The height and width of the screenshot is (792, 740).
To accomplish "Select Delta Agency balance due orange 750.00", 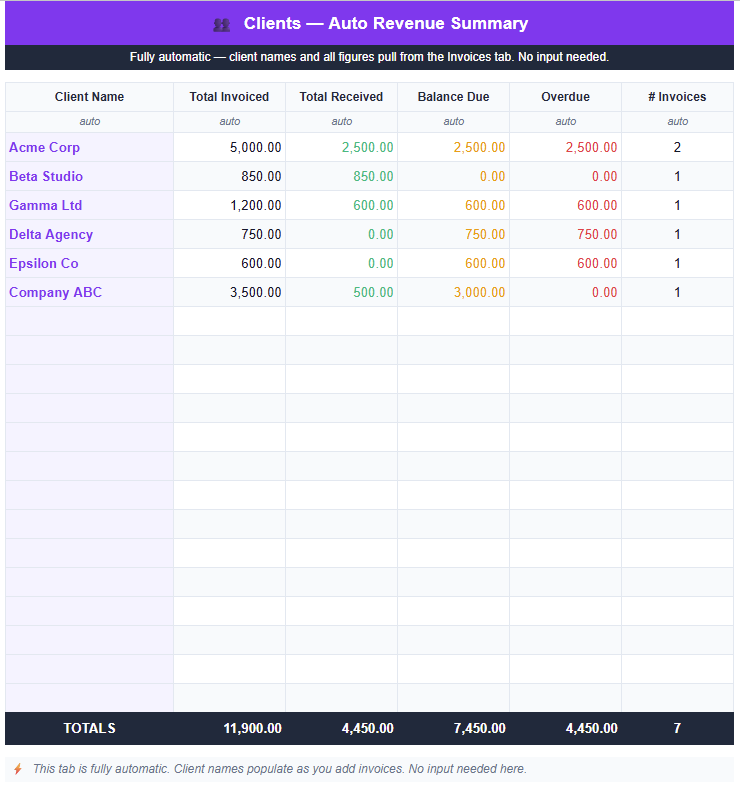I will (x=485, y=234).
